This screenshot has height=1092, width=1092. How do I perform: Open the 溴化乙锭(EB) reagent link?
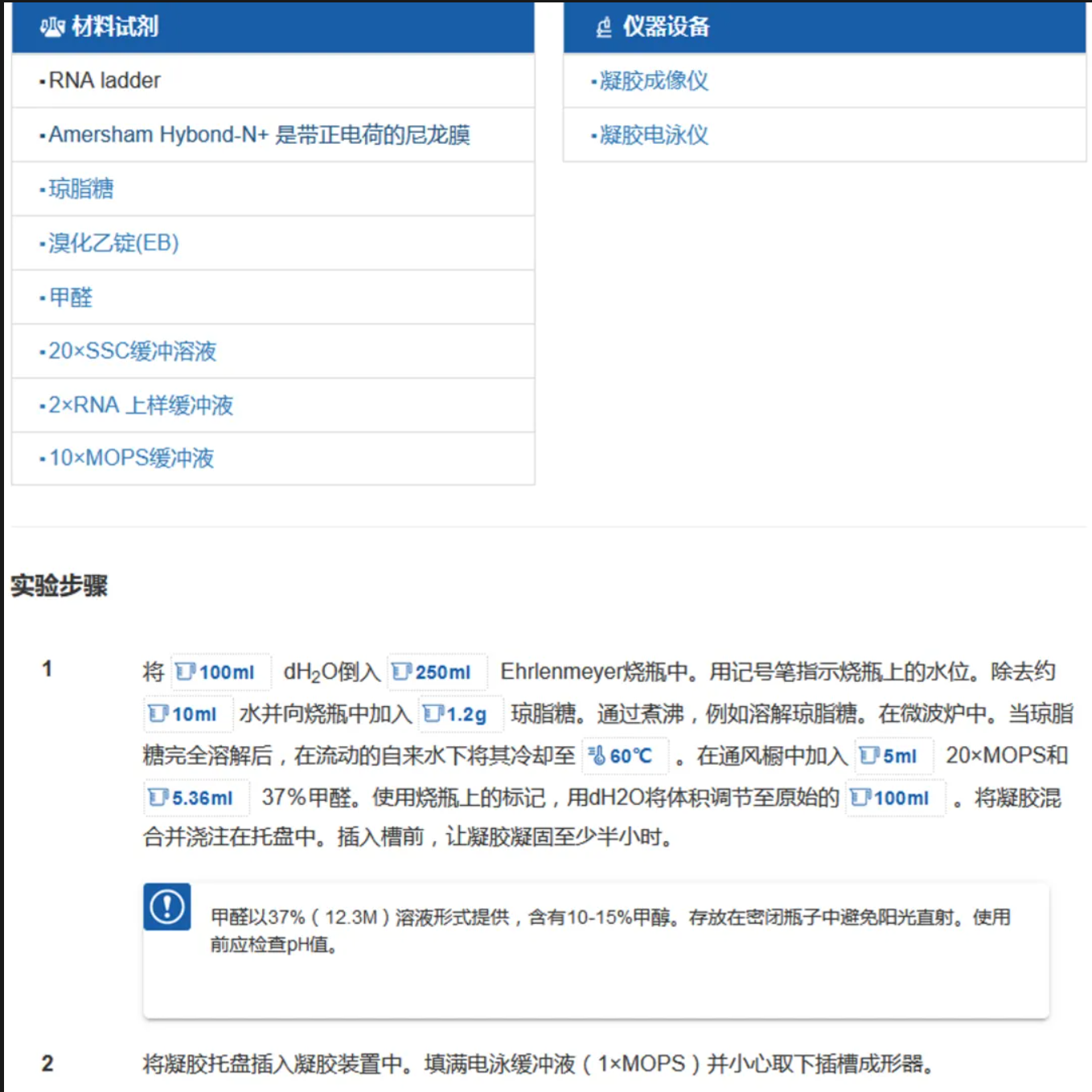[113, 243]
